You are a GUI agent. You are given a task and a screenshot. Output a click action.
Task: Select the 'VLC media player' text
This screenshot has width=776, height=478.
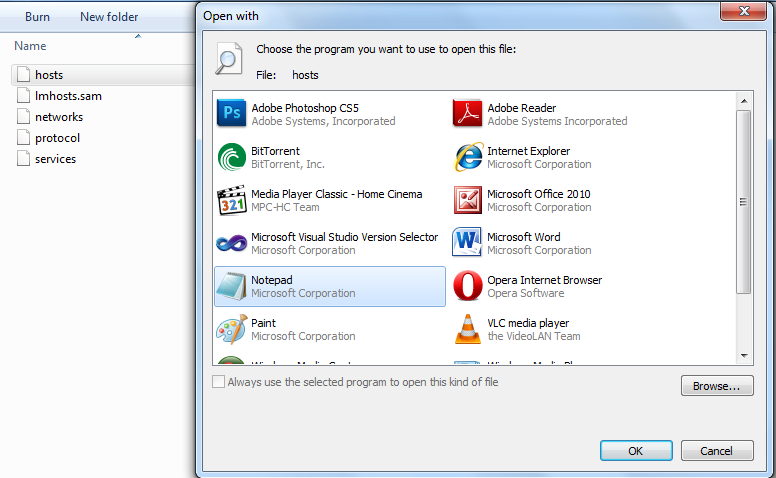click(x=528, y=323)
